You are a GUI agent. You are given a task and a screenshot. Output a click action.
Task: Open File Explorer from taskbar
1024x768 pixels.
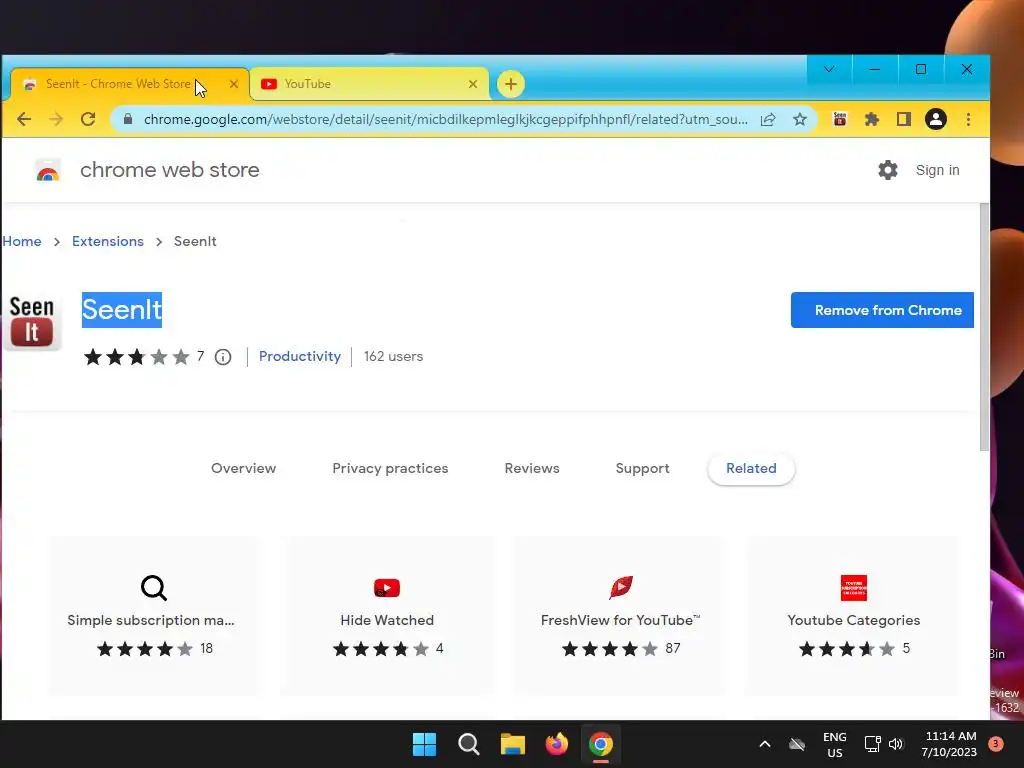point(513,744)
